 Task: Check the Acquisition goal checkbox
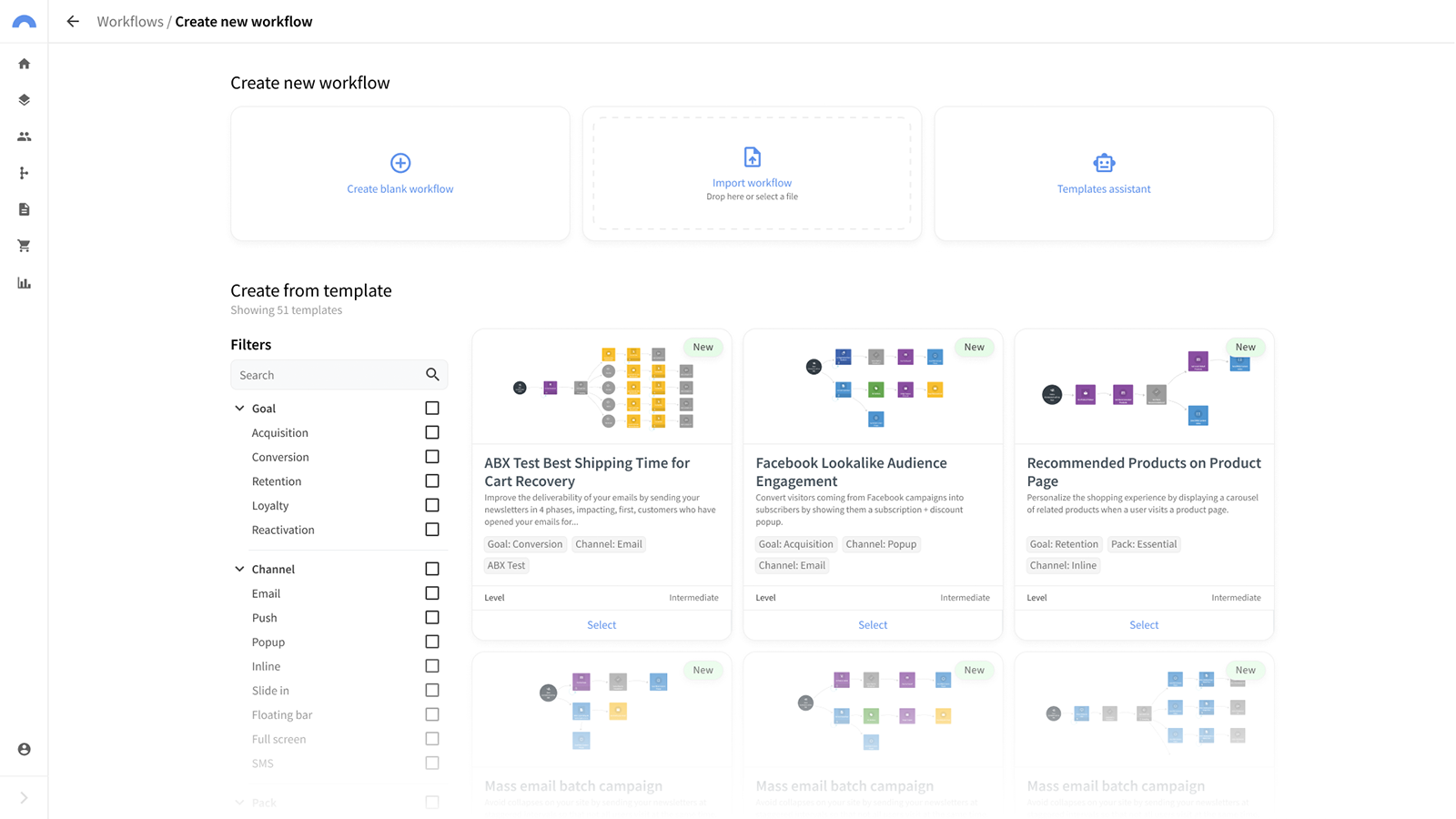(x=432, y=432)
